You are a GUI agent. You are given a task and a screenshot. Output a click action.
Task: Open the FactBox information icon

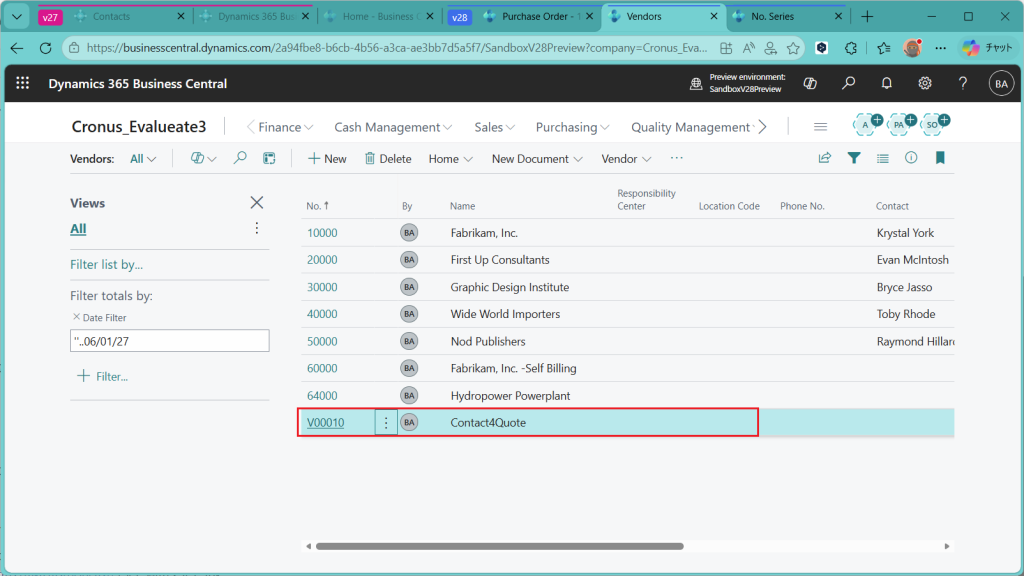click(911, 158)
